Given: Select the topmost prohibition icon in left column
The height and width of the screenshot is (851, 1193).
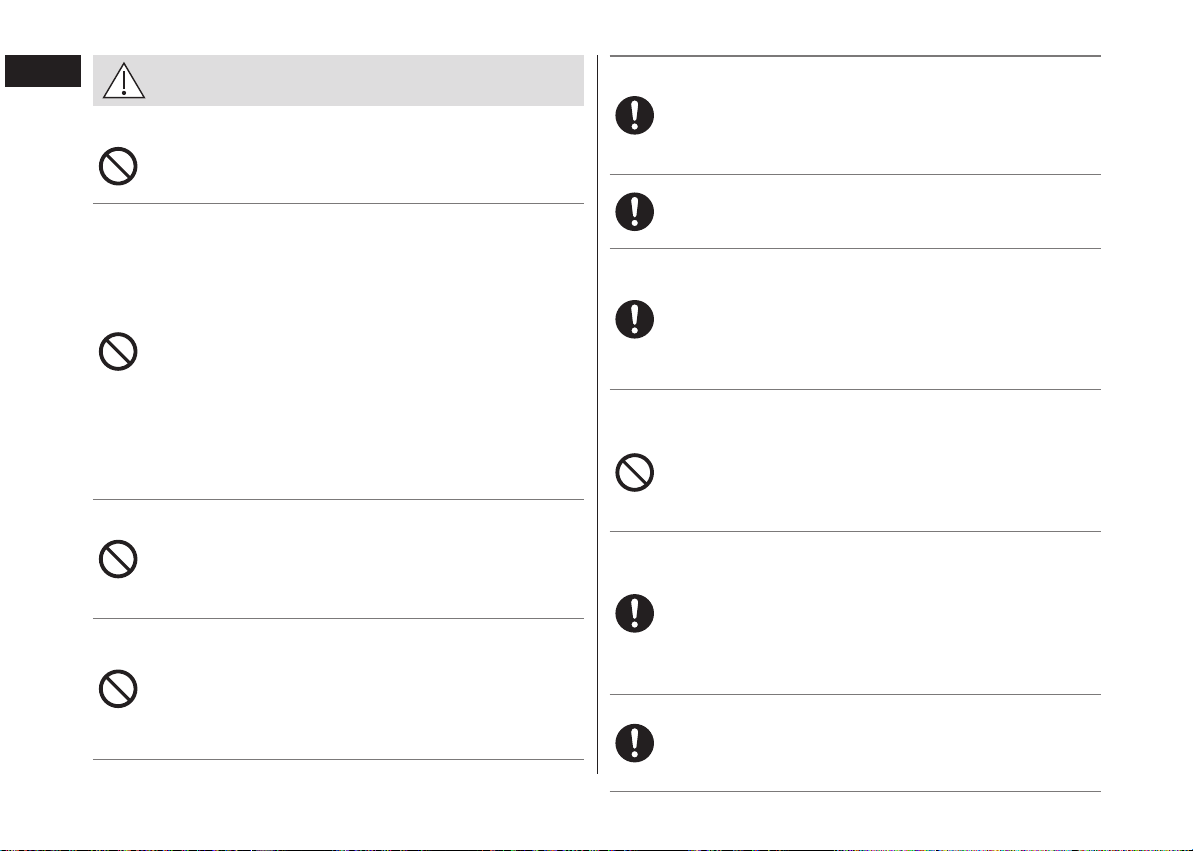Looking at the screenshot, I should point(118,166).
